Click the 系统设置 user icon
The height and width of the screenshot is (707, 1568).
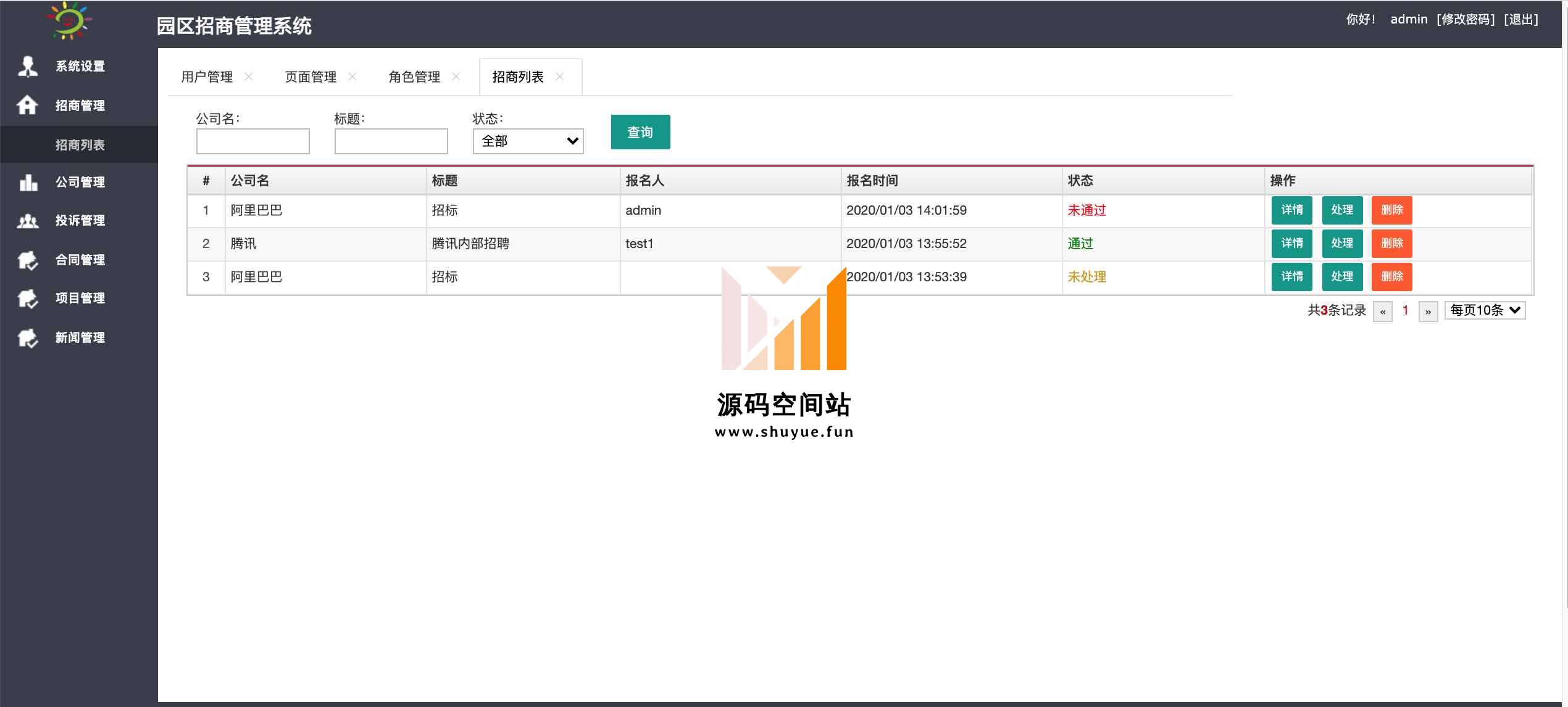[28, 66]
